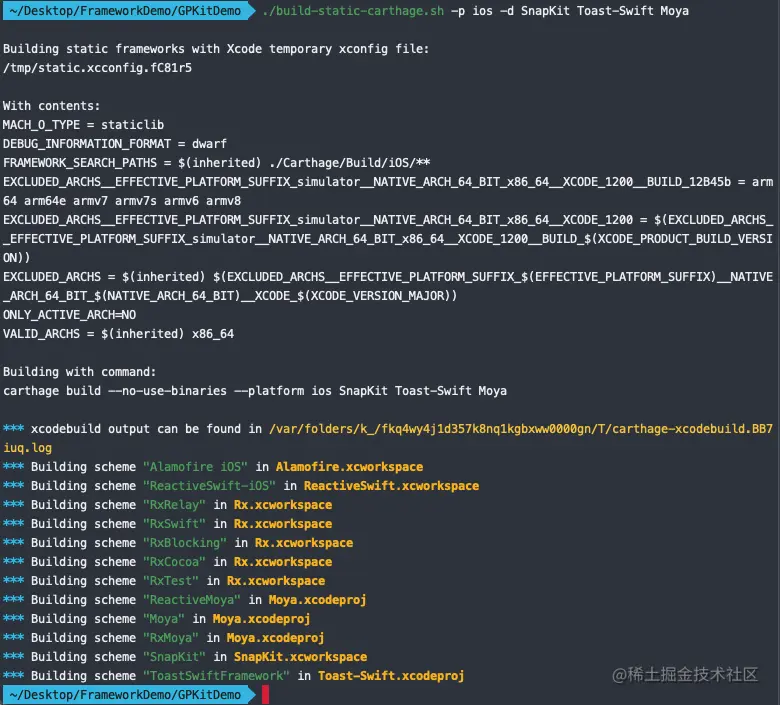The image size is (780, 705).
Task: Click Moya.xcodeproj on the ReactiveMoya line
Action: [317, 600]
